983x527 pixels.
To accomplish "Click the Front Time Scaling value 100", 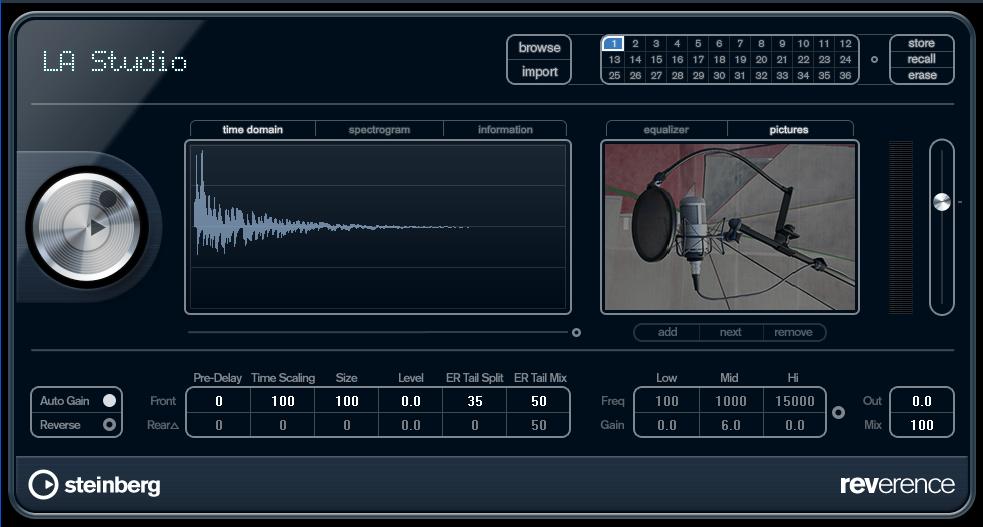I will click(x=283, y=401).
